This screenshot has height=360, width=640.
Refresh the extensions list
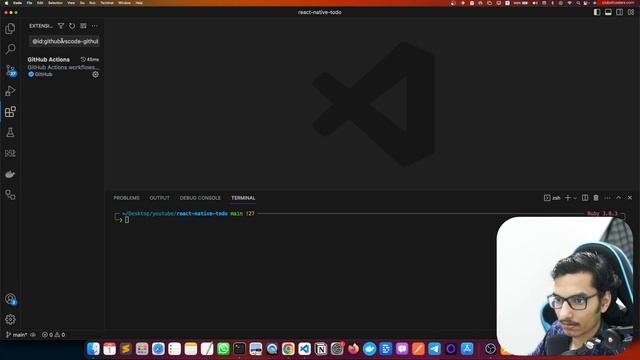(x=72, y=26)
